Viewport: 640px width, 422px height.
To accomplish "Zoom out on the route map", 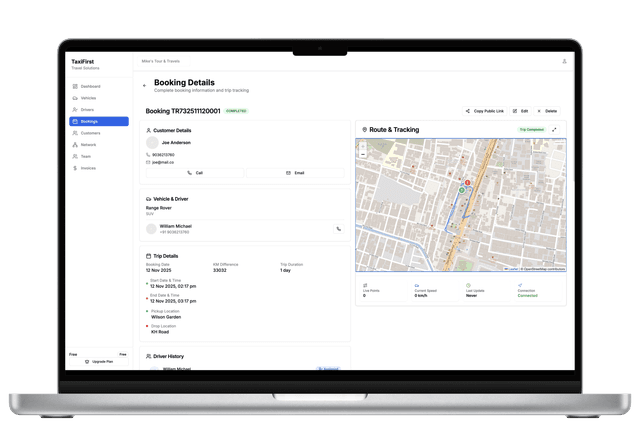I will pyautogui.click(x=362, y=154).
